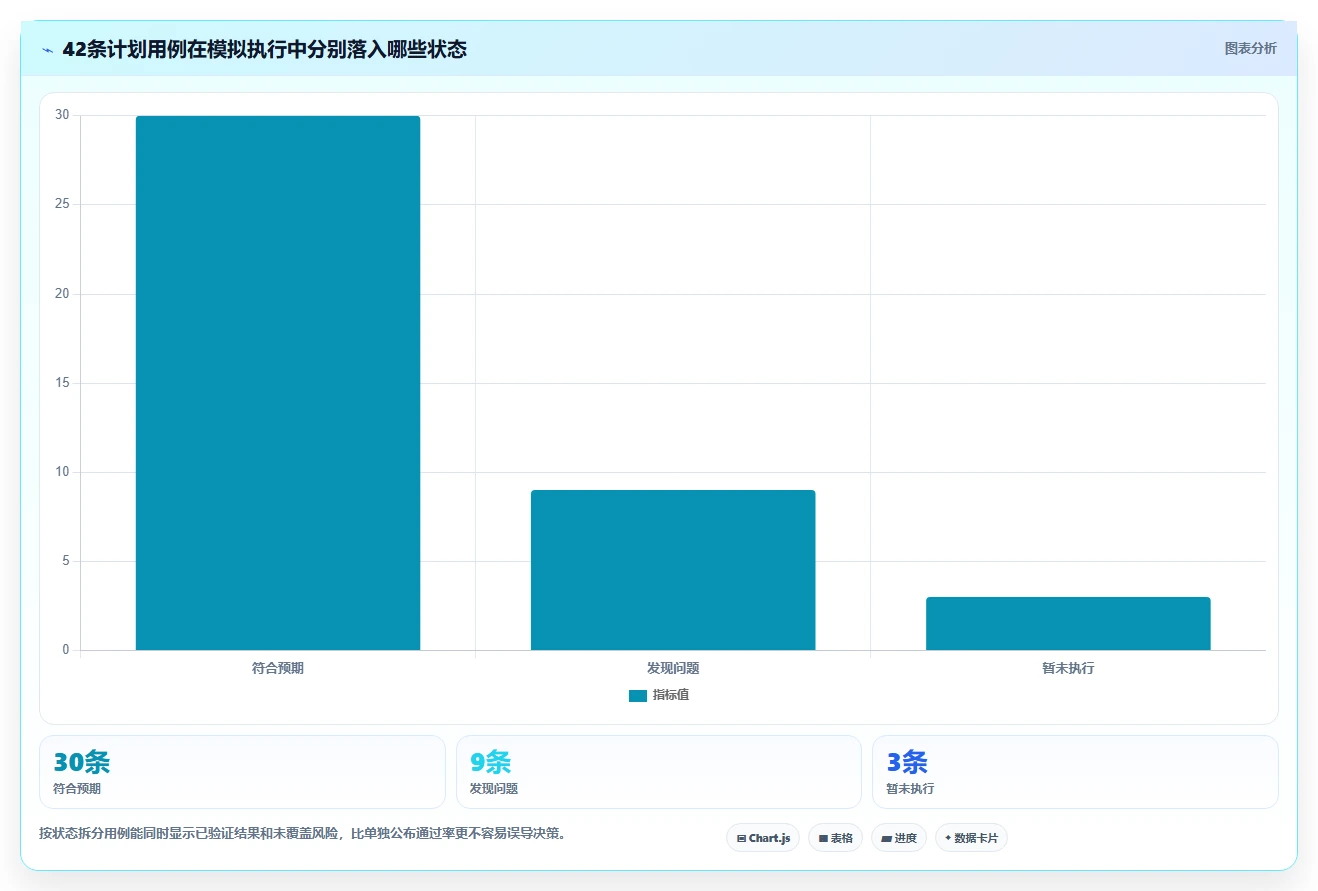Click the 符合预期 bar in the chart

coord(278,383)
